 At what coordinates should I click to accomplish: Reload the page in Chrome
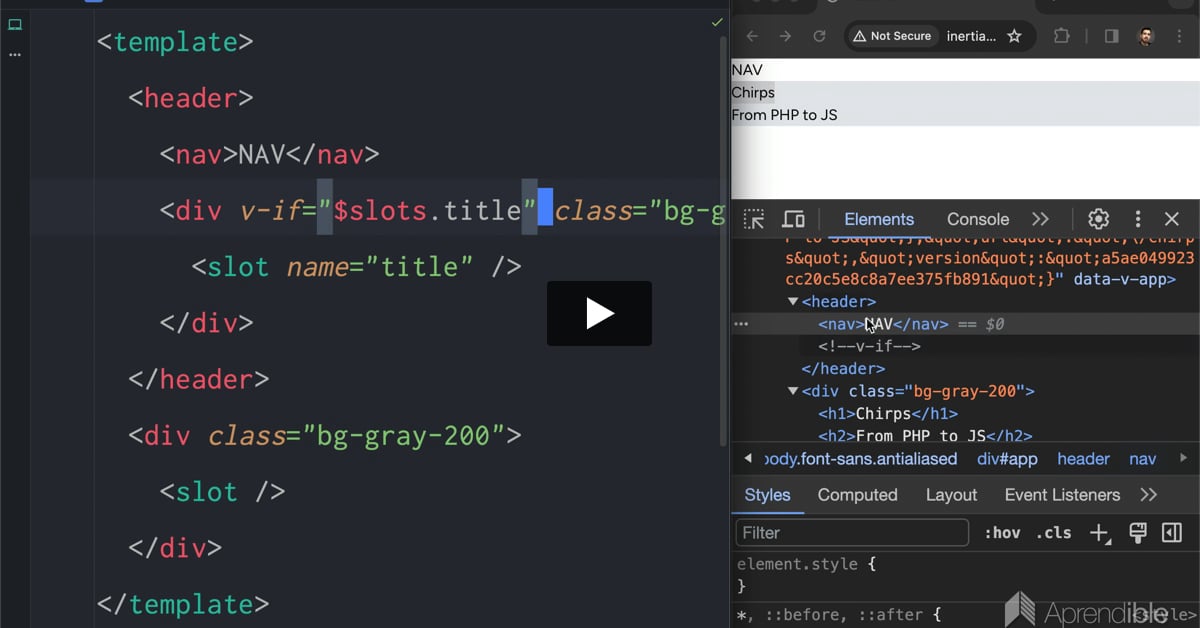[819, 36]
